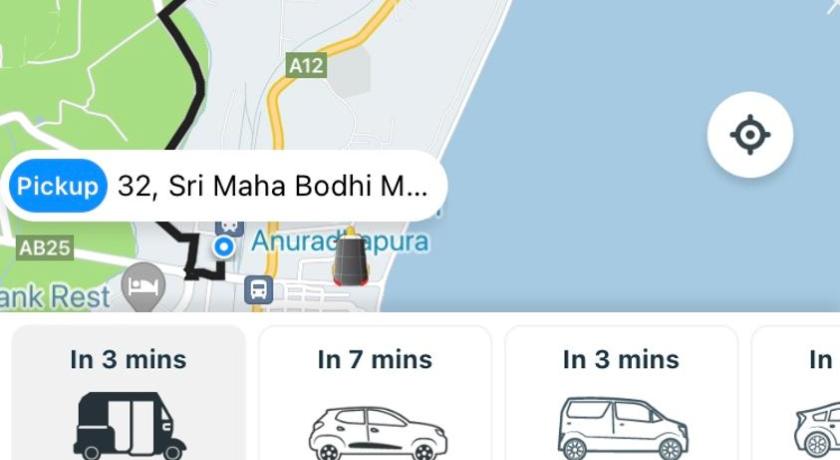Image resolution: width=840 pixels, height=460 pixels.
Task: Select third ride card In 3 mins
Action: (621, 393)
